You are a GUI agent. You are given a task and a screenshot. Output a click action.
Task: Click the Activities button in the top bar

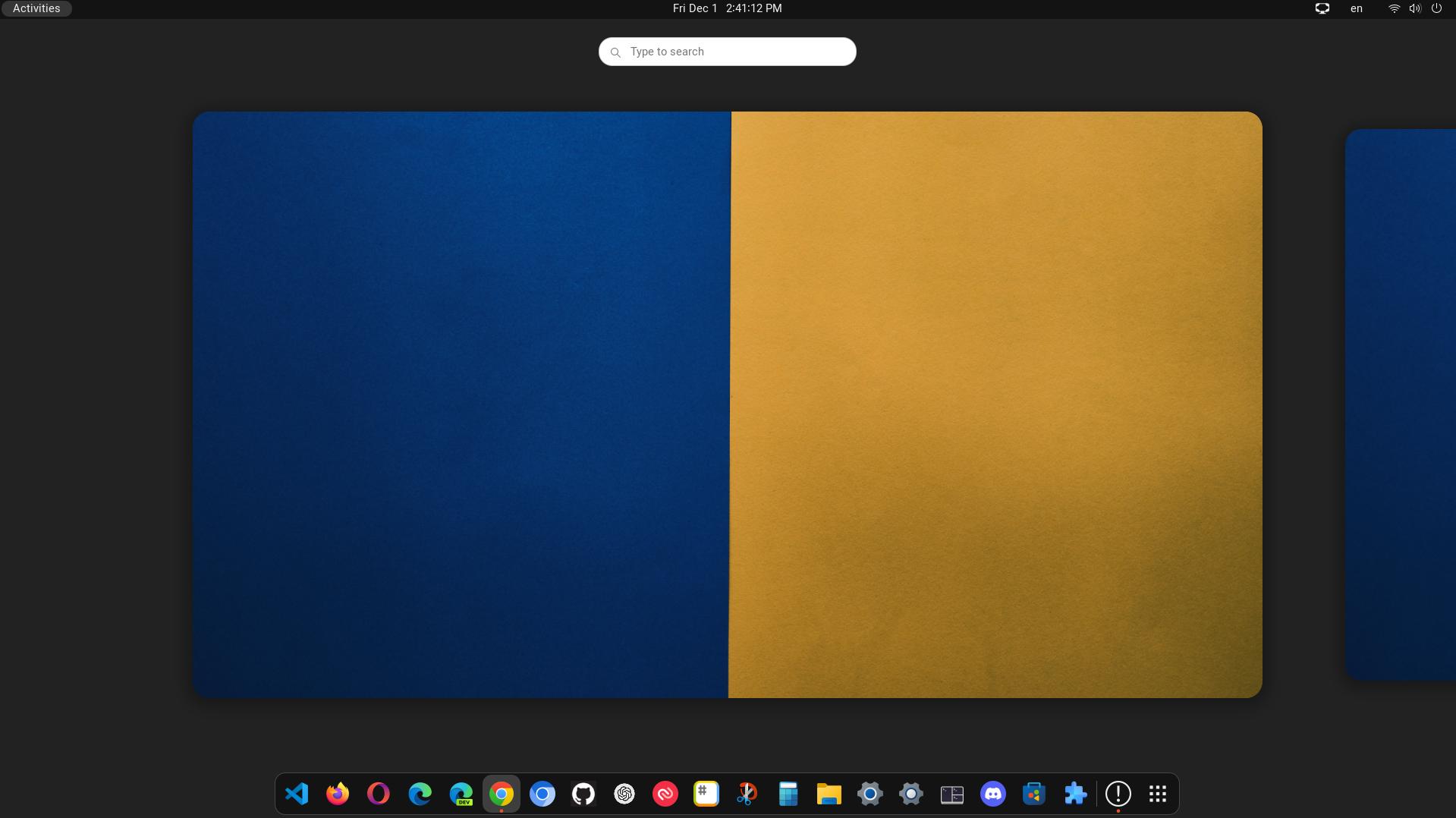36,8
